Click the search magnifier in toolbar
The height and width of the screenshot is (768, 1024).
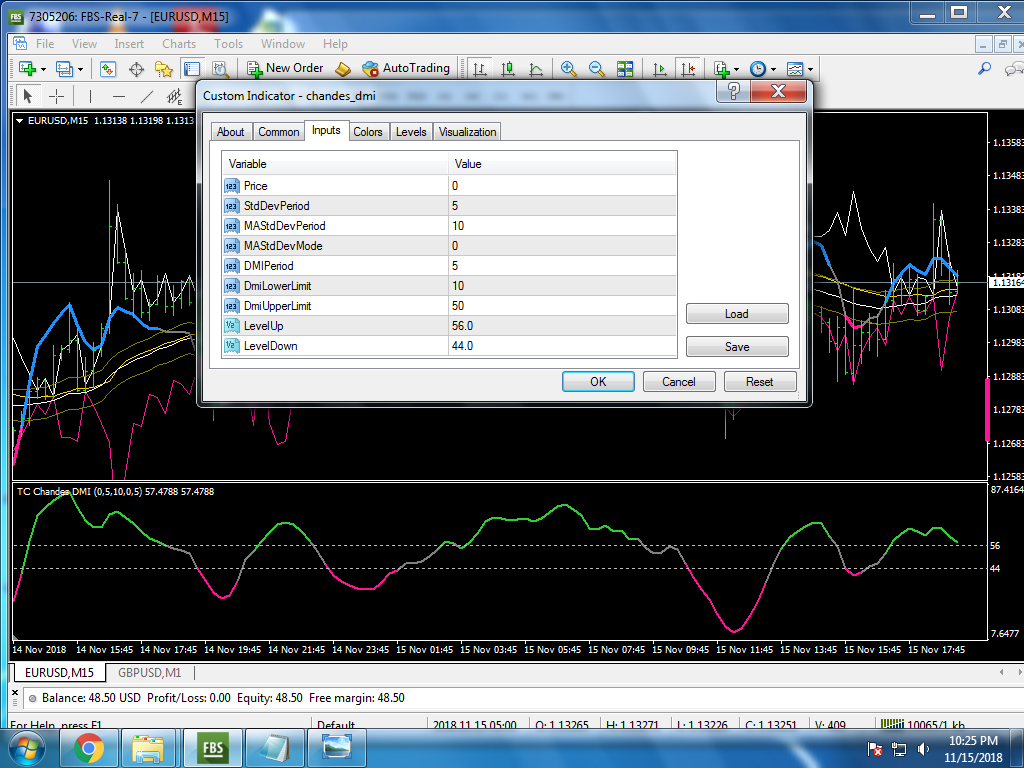pos(984,69)
